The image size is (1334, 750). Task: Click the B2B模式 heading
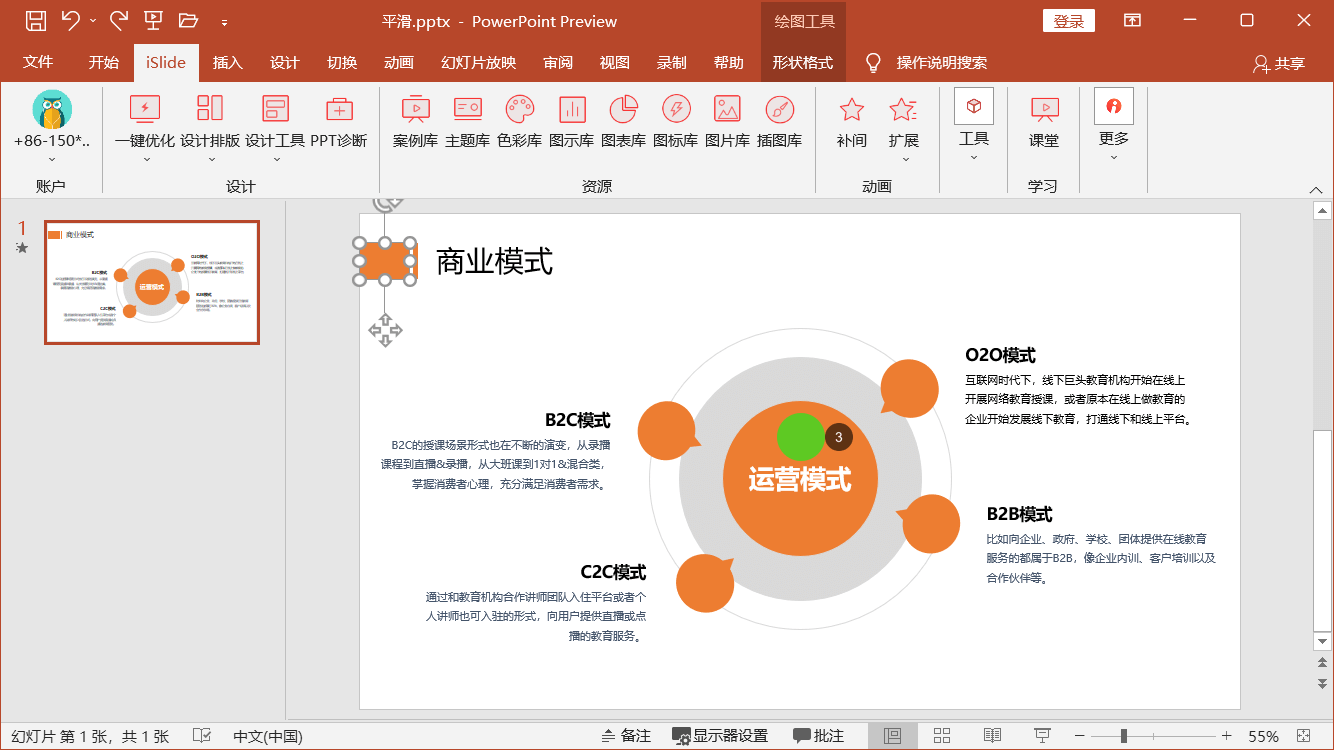coord(1019,514)
